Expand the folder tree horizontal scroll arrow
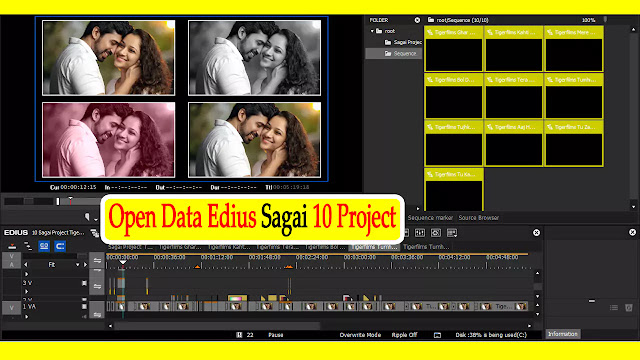The height and width of the screenshot is (360, 640). [x=418, y=208]
